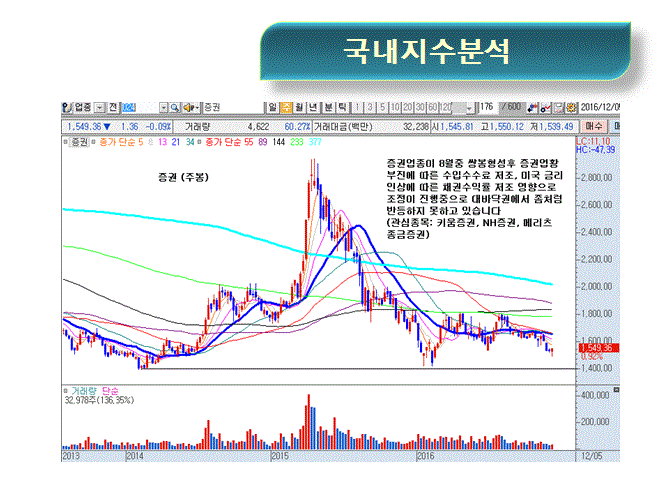This screenshot has height=498, width=668.
Task: Choose the 5 interval button
Action: tap(382, 107)
